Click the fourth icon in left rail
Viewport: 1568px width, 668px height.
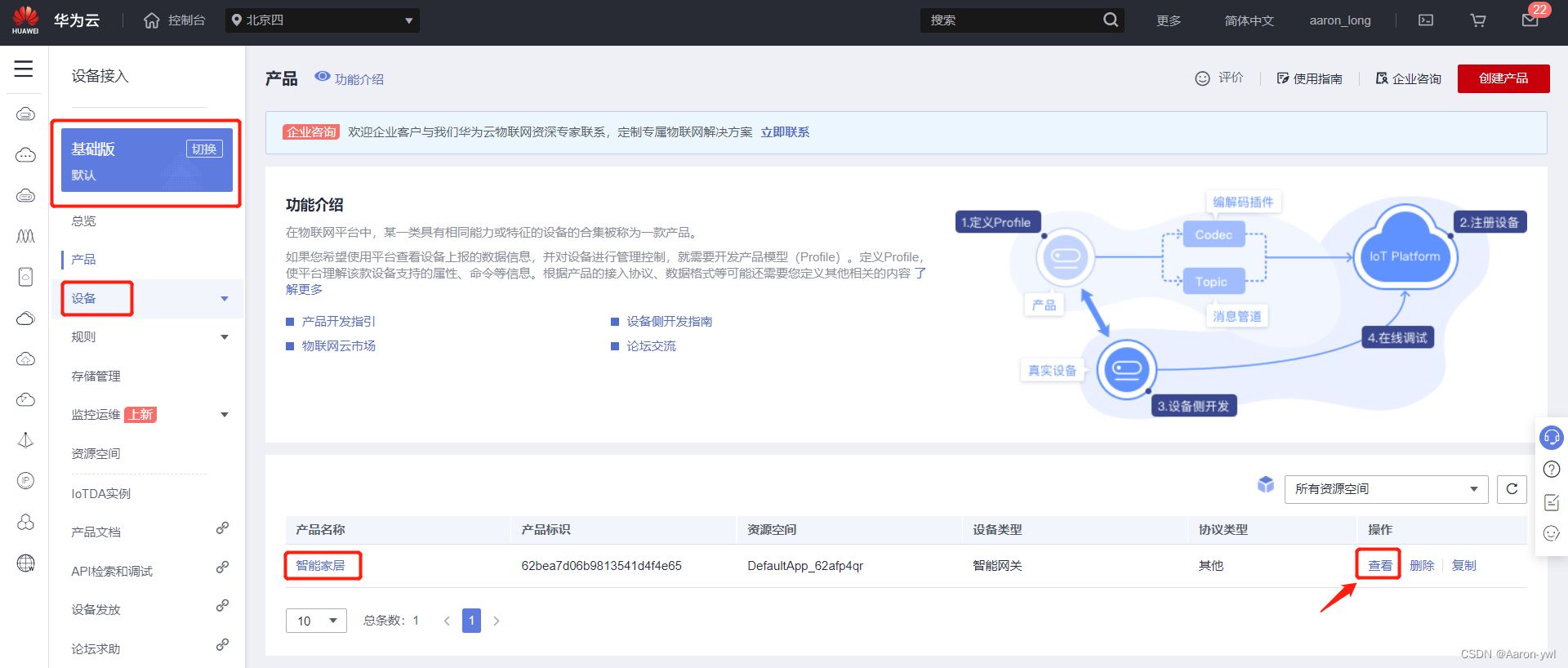pyautogui.click(x=25, y=236)
